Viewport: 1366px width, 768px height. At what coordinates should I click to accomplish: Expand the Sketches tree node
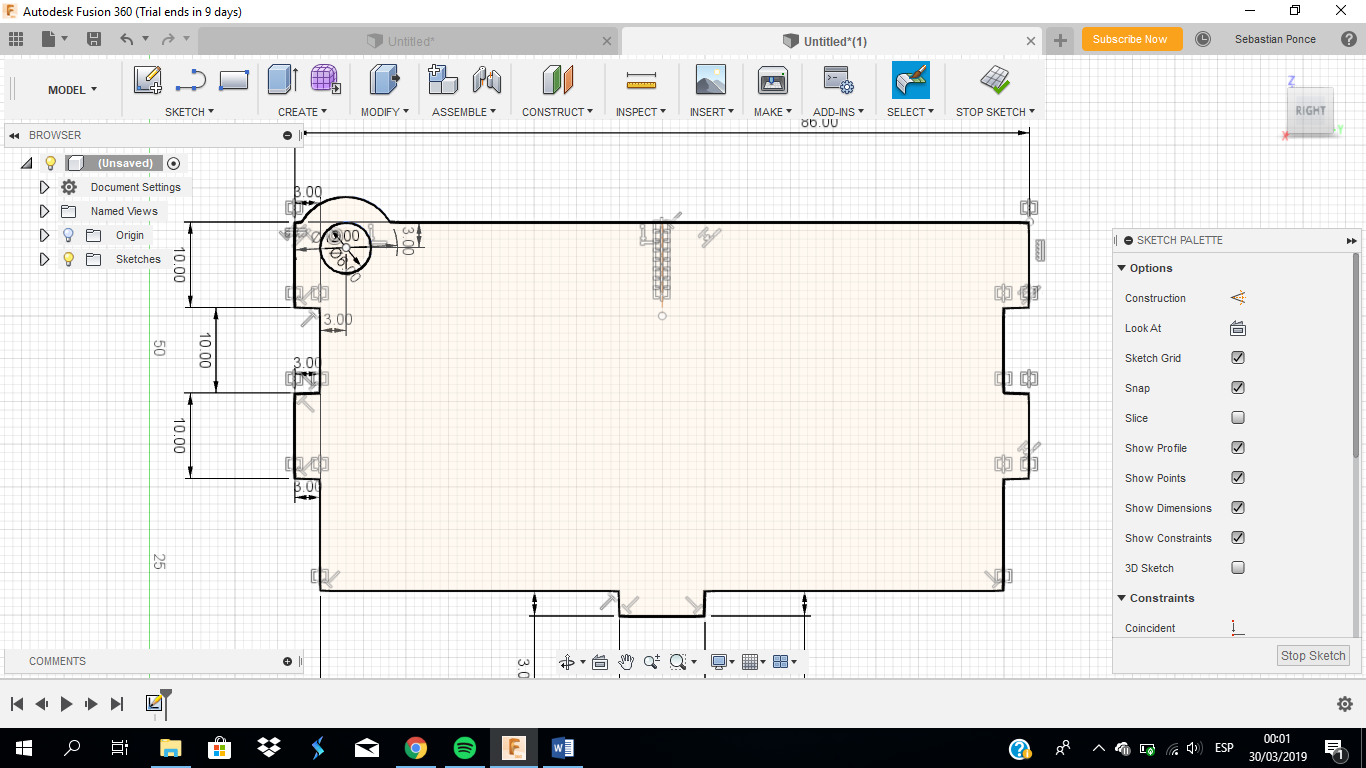coord(44,259)
